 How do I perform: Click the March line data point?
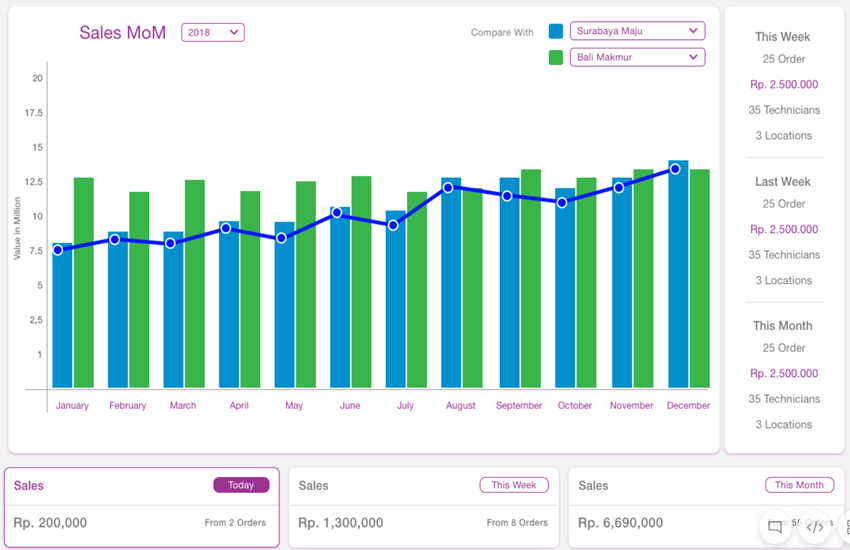170,243
